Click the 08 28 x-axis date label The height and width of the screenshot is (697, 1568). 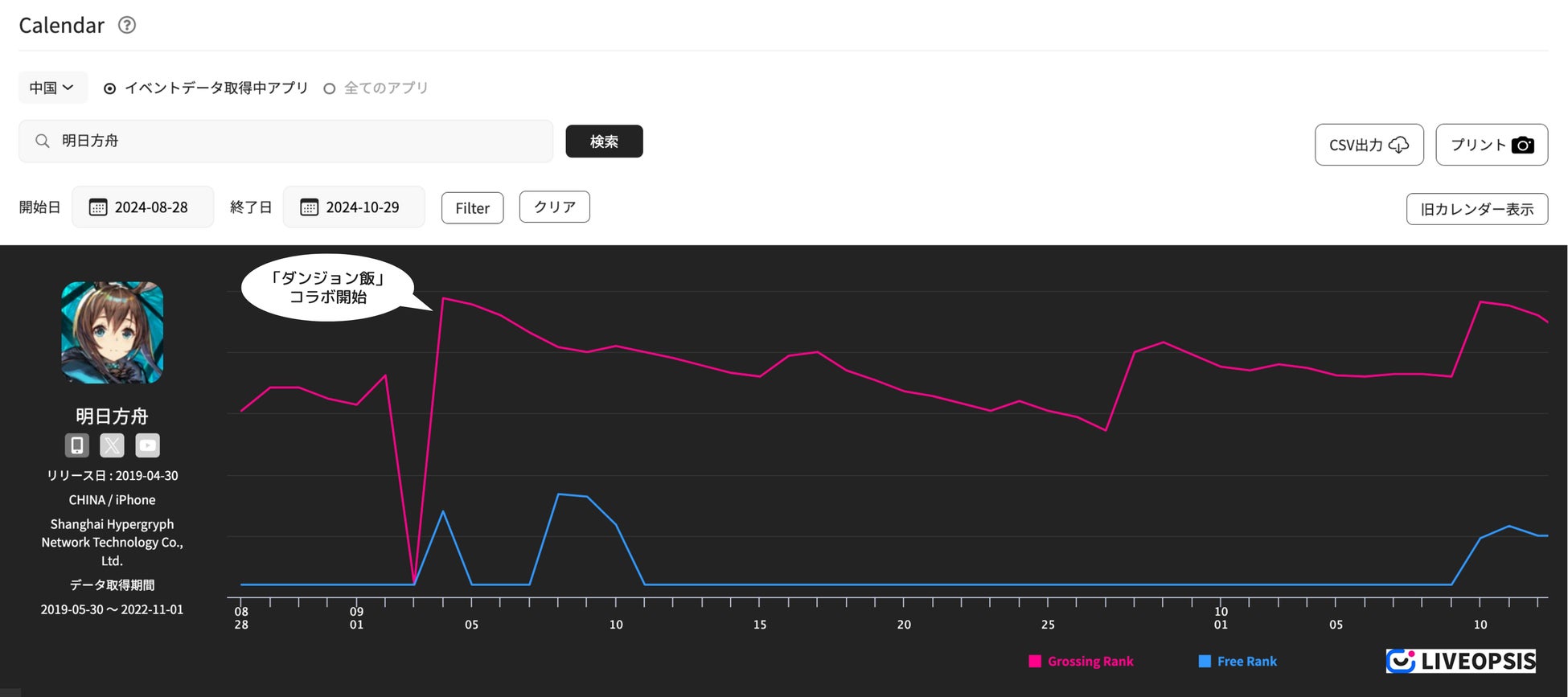241,617
